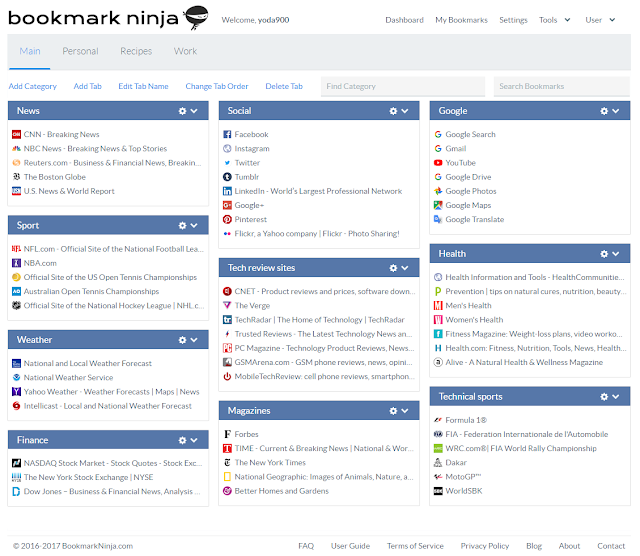This screenshot has width=640, height=556.
Task: Collapse the Technical sports category chevron
Action: [x=616, y=397]
